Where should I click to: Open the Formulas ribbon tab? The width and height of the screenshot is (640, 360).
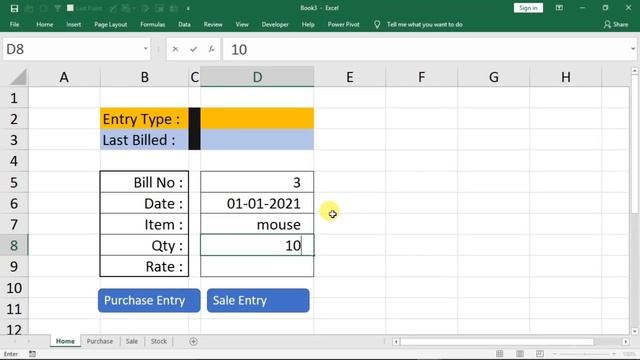pyautogui.click(x=153, y=24)
